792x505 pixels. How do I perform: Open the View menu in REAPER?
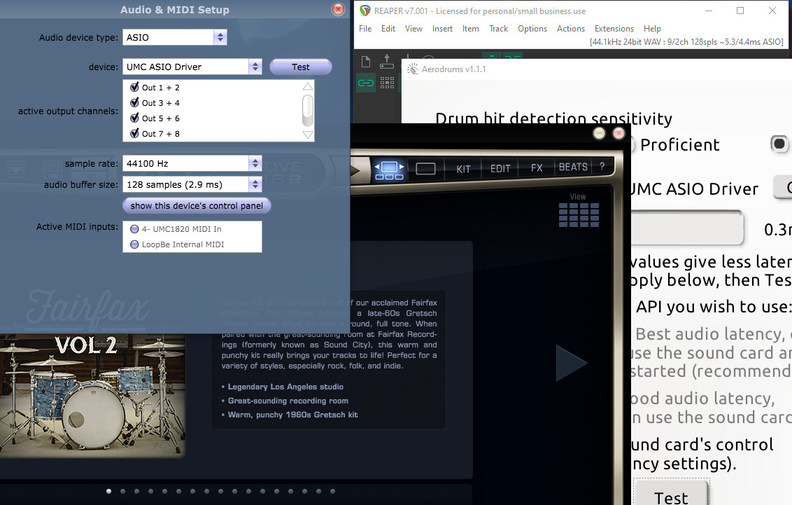414,29
